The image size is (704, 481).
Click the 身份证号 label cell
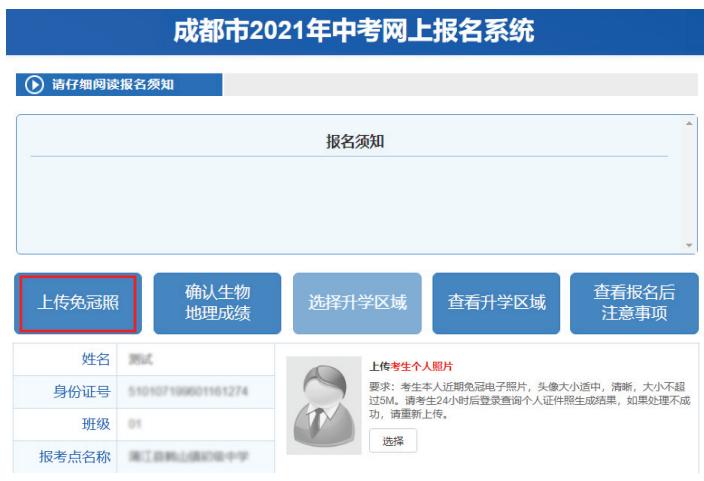point(65,392)
